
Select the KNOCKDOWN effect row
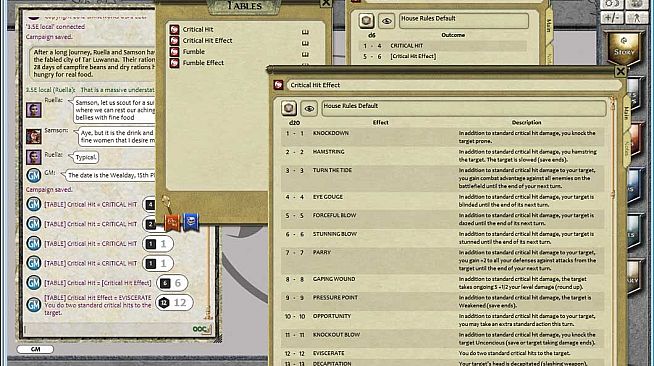(443, 137)
